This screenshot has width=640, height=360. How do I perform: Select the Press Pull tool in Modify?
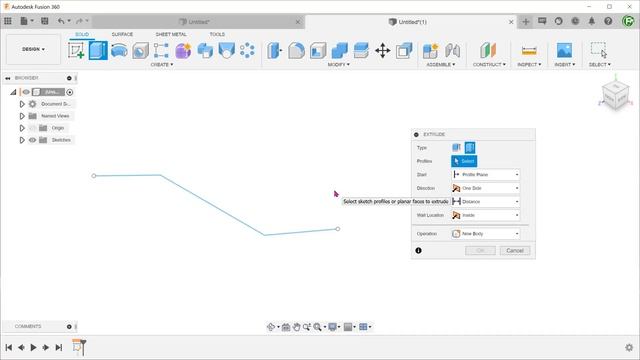pyautogui.click(x=275, y=51)
